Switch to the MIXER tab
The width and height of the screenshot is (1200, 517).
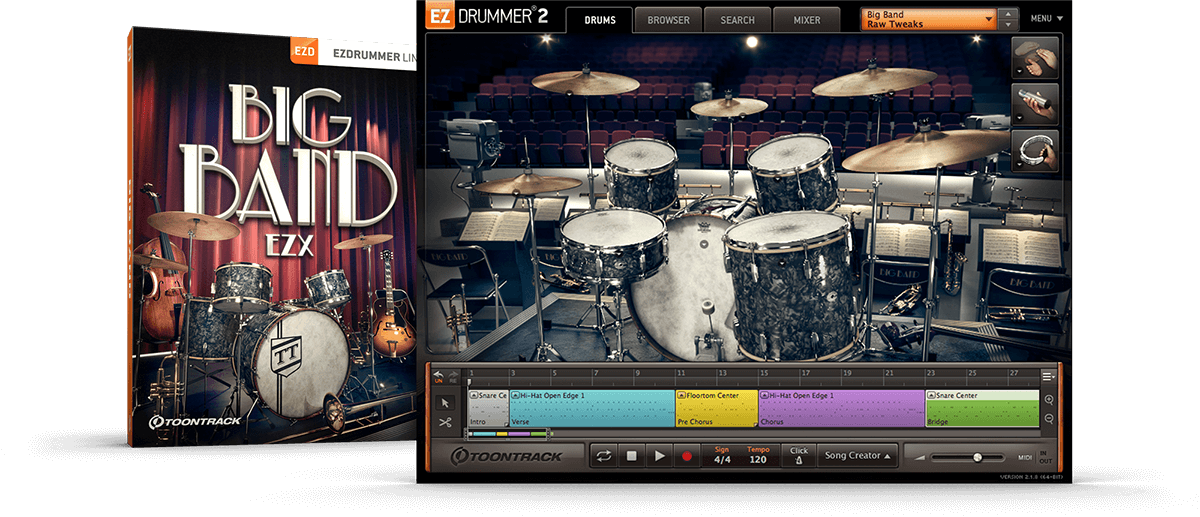(807, 20)
